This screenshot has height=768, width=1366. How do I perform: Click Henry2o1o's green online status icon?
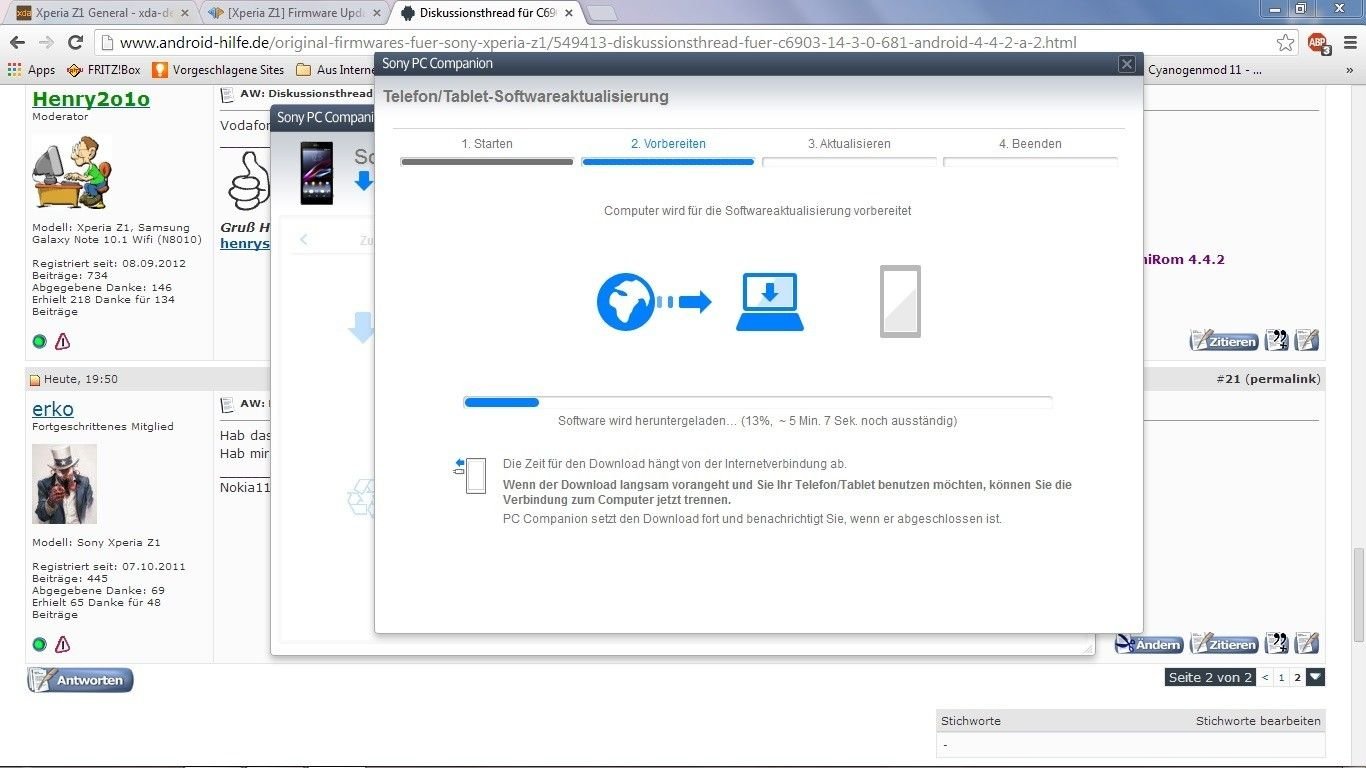pos(39,341)
